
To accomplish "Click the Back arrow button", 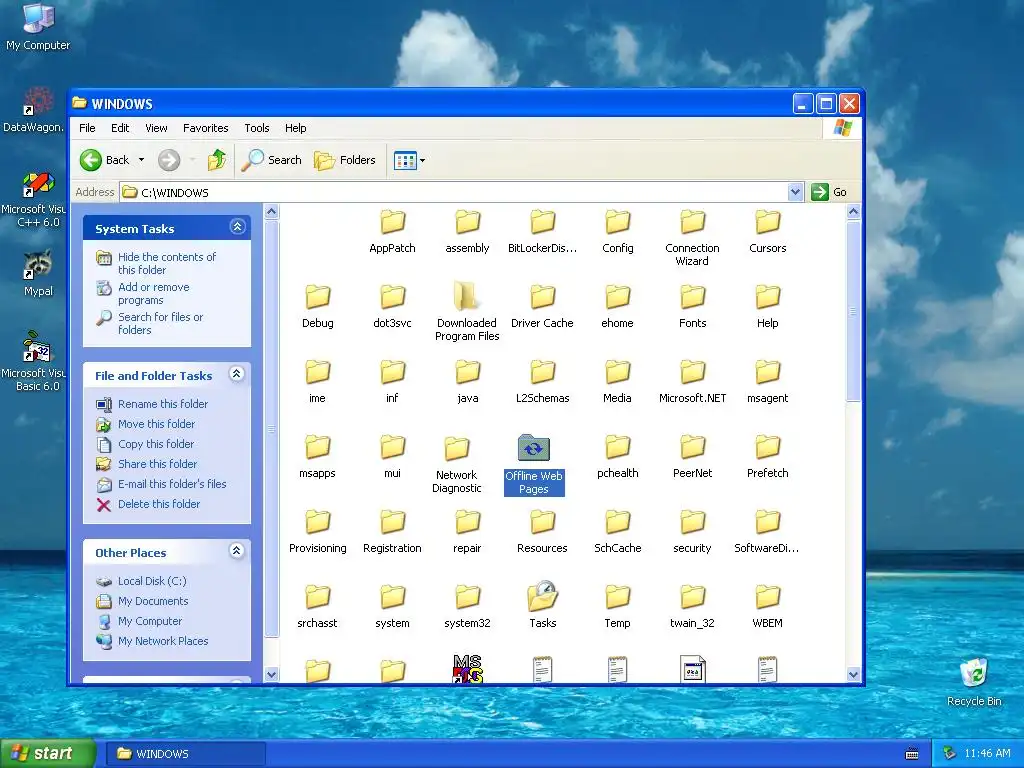I will click(104, 160).
